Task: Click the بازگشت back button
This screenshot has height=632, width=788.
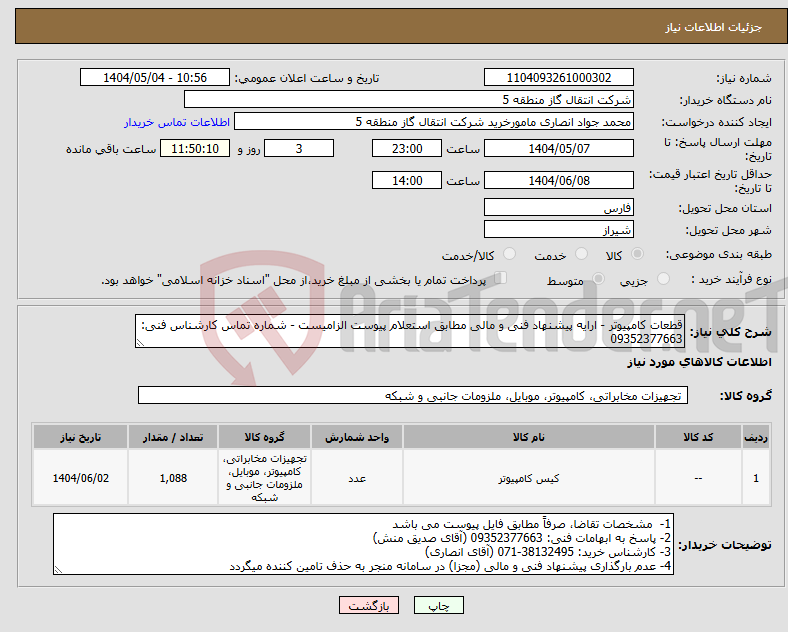Action: coord(369,605)
